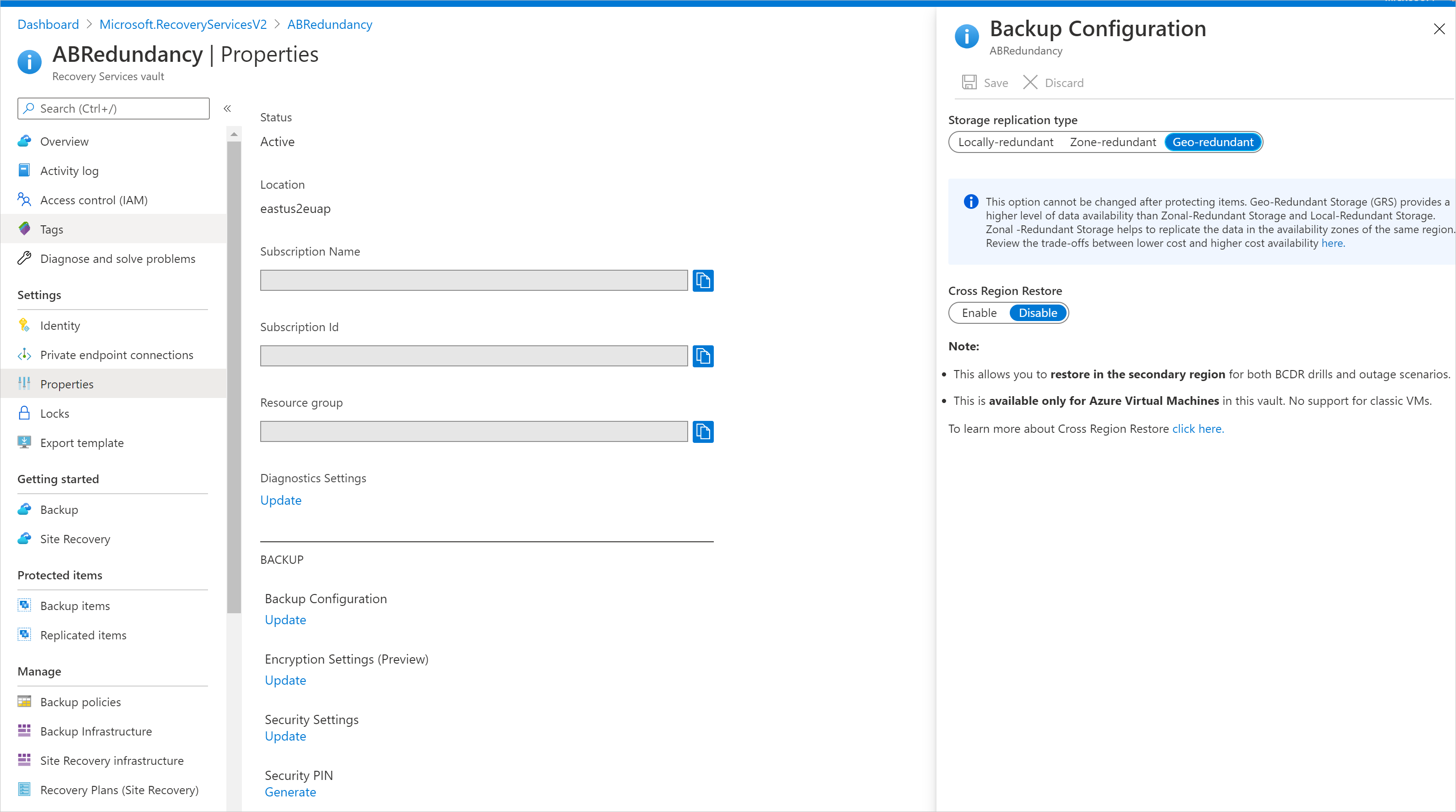Viewport: 1456px width, 812px height.
Task: Click here link in Cross Region Restore note
Action: (1197, 428)
